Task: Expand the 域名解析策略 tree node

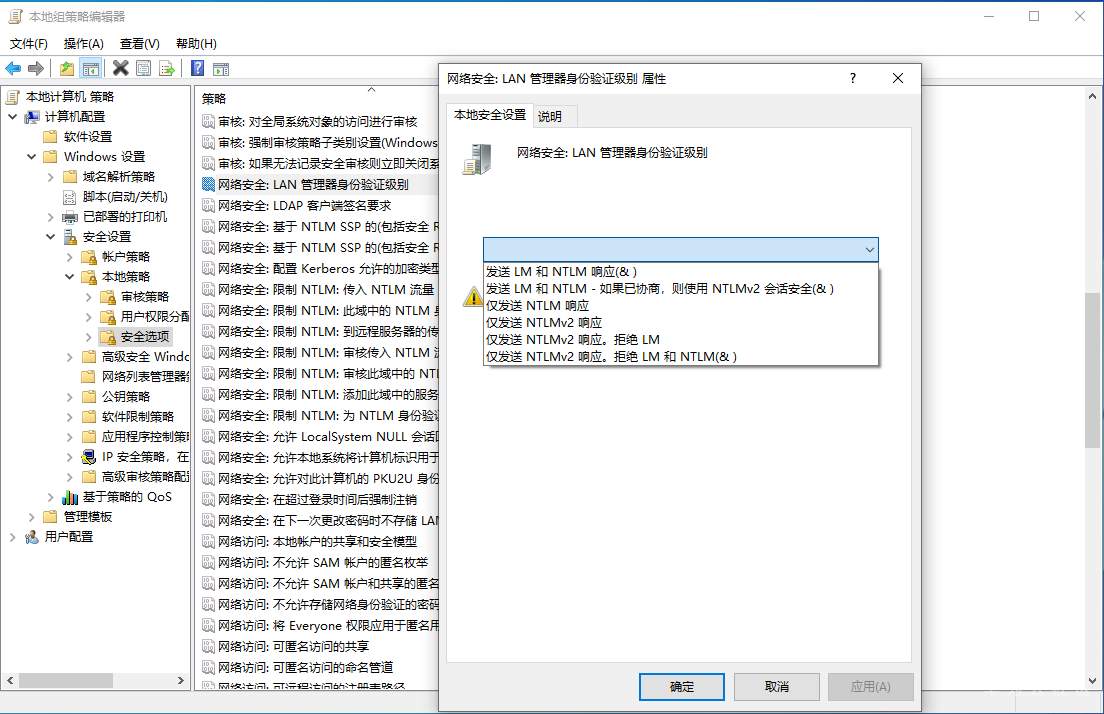Action: coord(51,177)
